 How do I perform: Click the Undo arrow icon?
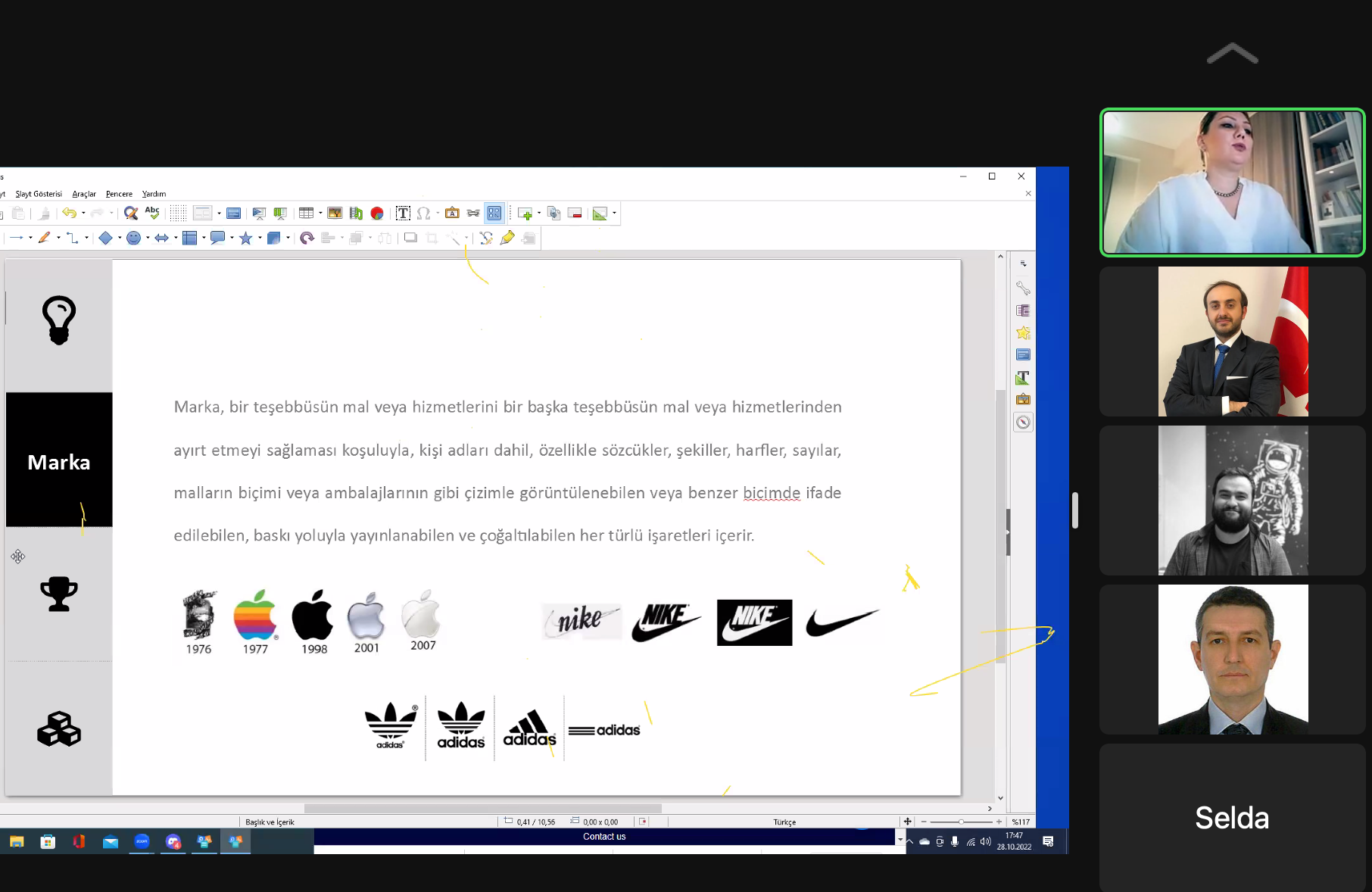(69, 214)
